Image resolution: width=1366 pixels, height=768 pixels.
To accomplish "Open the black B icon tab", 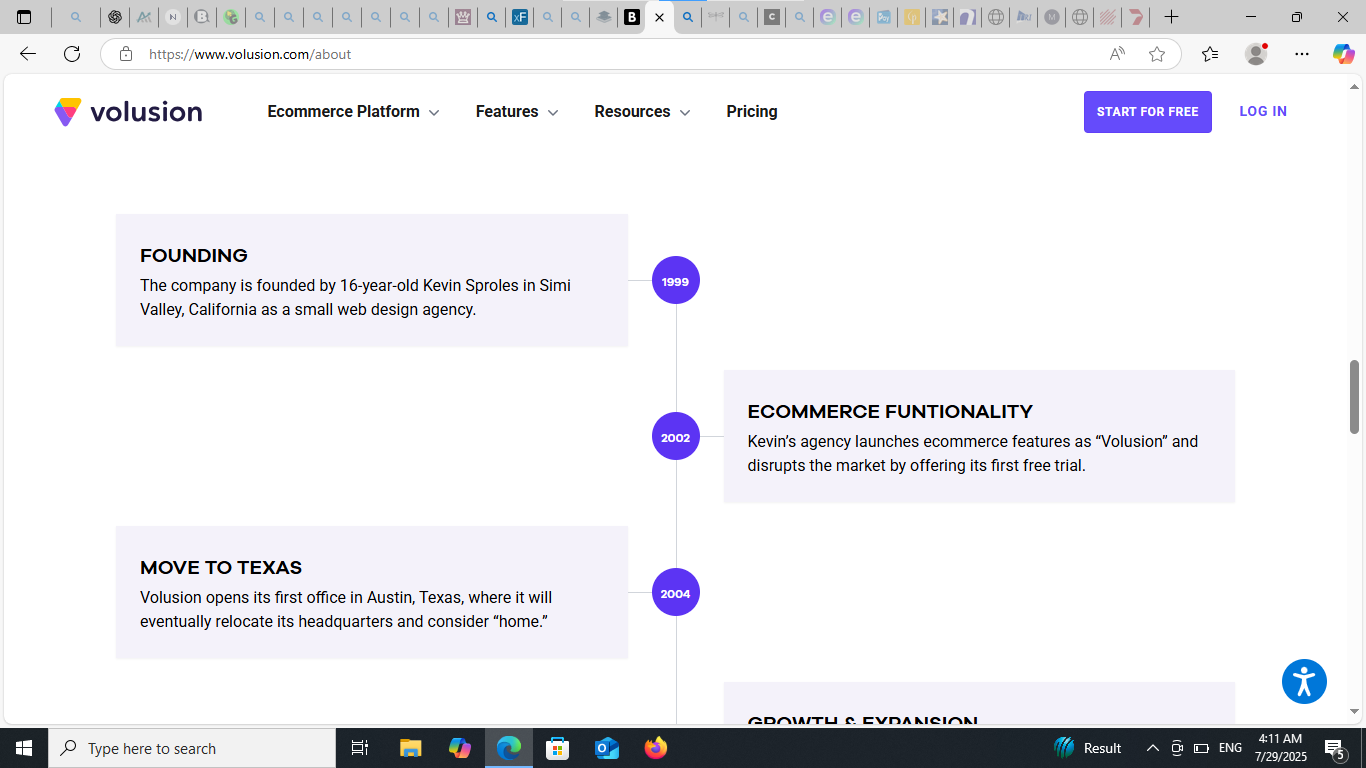I will [x=631, y=17].
